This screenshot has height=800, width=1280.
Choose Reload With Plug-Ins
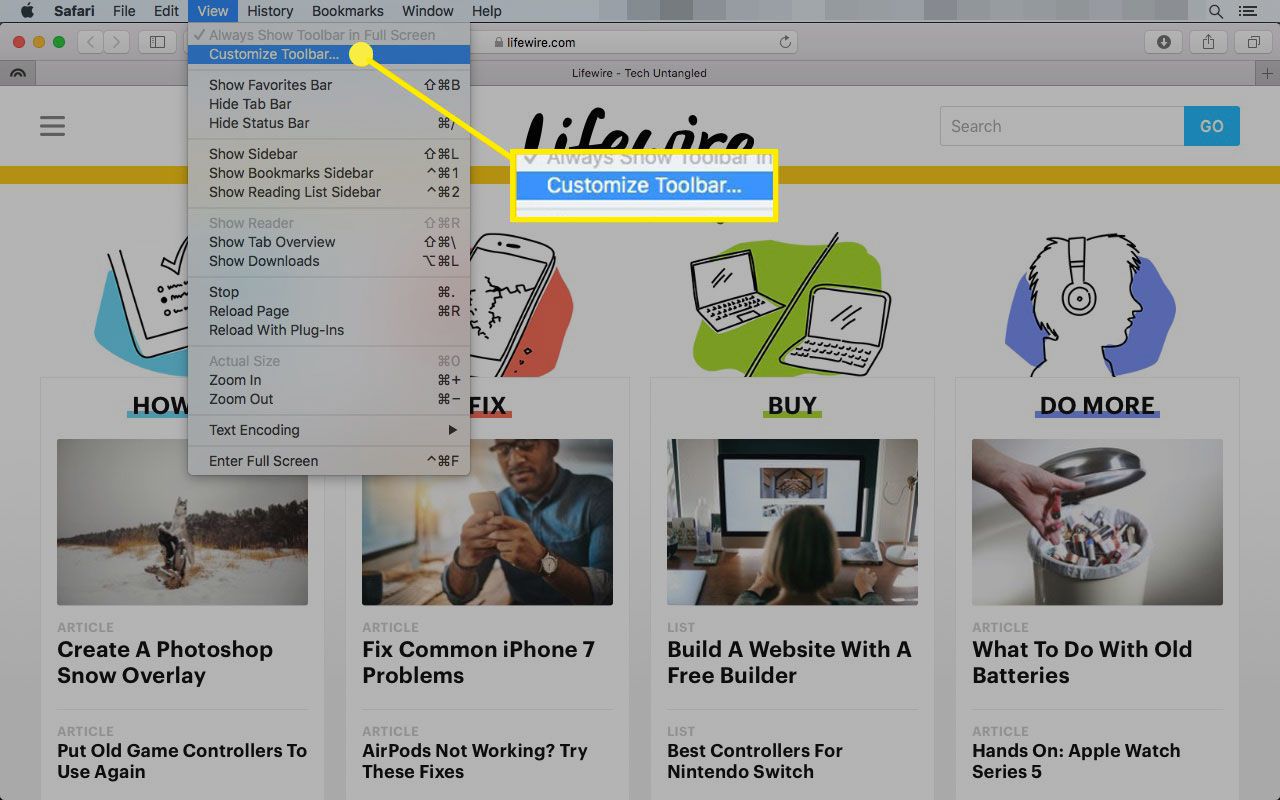click(329, 330)
